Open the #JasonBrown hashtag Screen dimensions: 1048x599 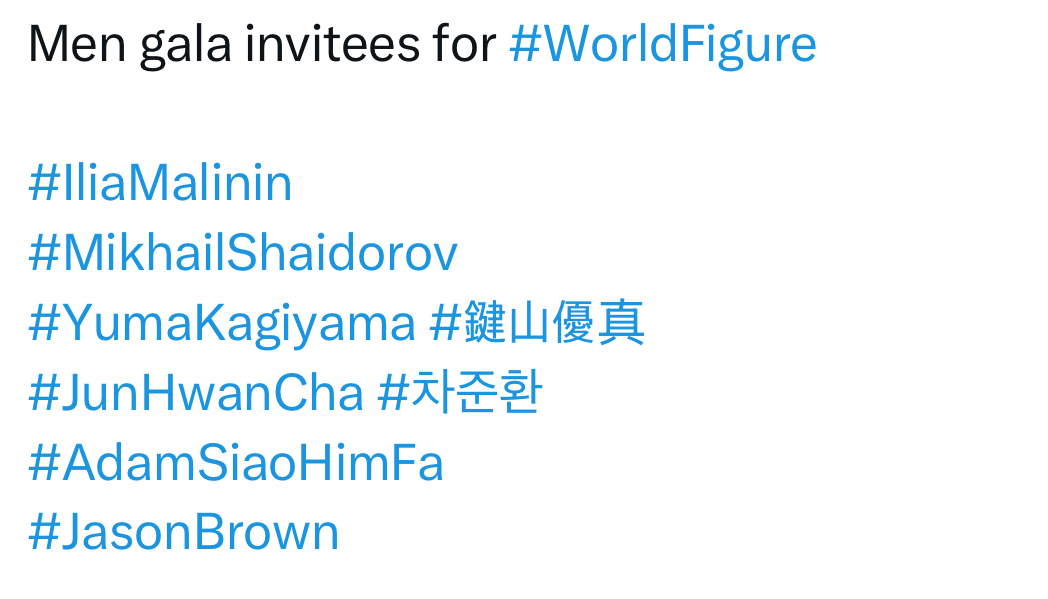tap(184, 533)
